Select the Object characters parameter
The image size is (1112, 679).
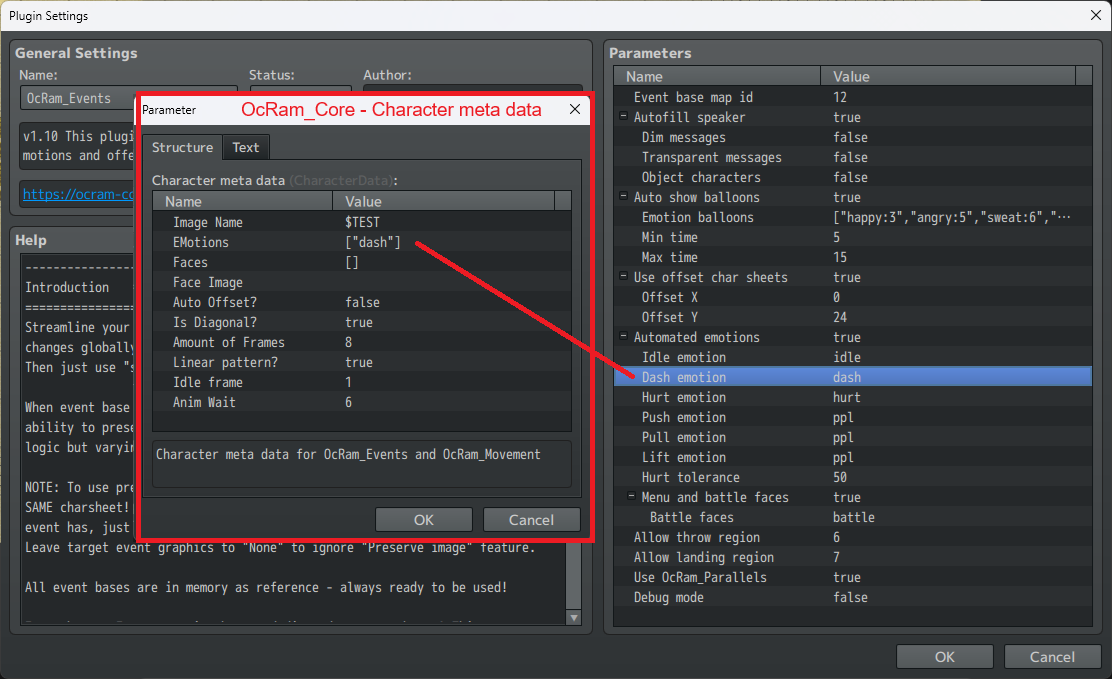click(x=852, y=177)
